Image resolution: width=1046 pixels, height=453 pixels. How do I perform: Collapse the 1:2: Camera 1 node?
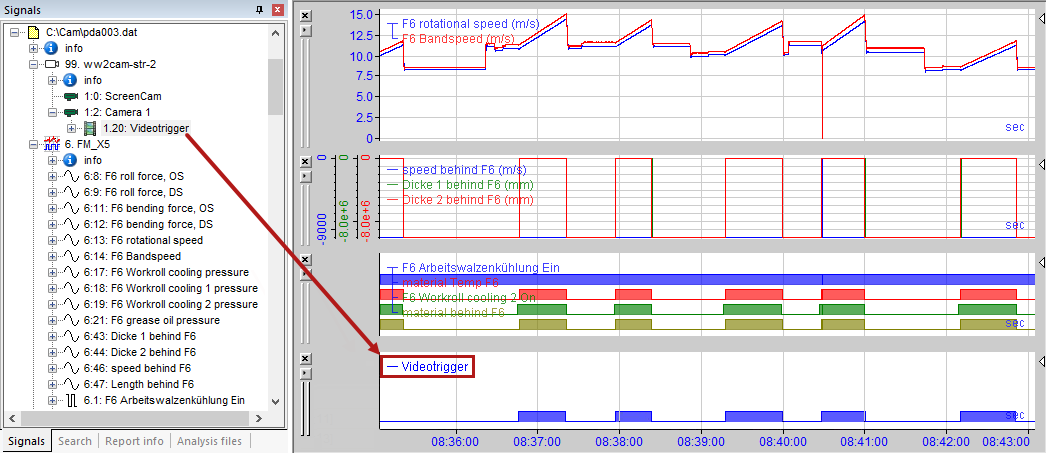pyautogui.click(x=52, y=112)
